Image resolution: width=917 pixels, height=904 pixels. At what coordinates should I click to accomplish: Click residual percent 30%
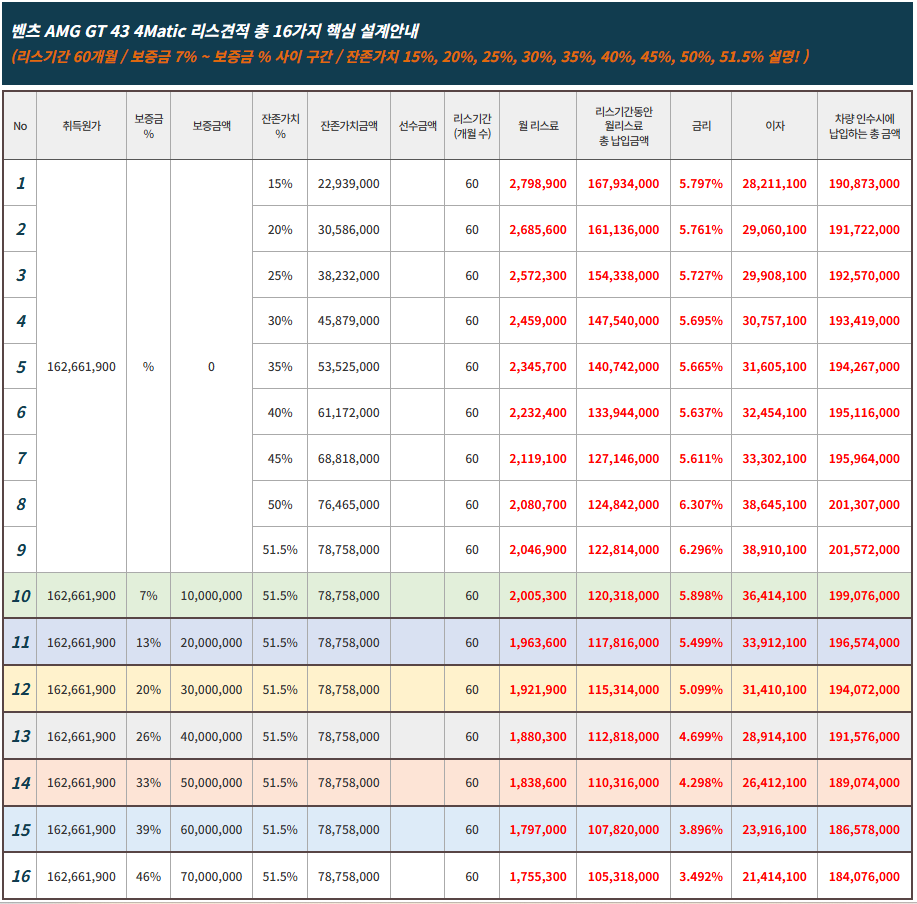[x=280, y=320]
